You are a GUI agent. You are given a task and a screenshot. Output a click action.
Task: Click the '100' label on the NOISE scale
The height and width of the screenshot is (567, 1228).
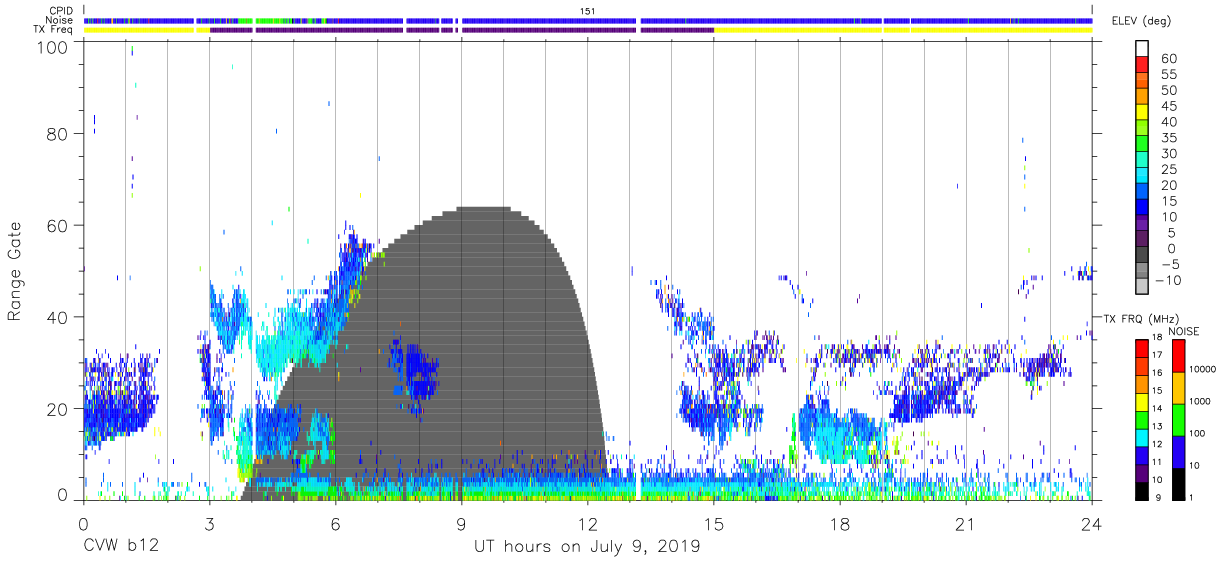coord(1198,434)
